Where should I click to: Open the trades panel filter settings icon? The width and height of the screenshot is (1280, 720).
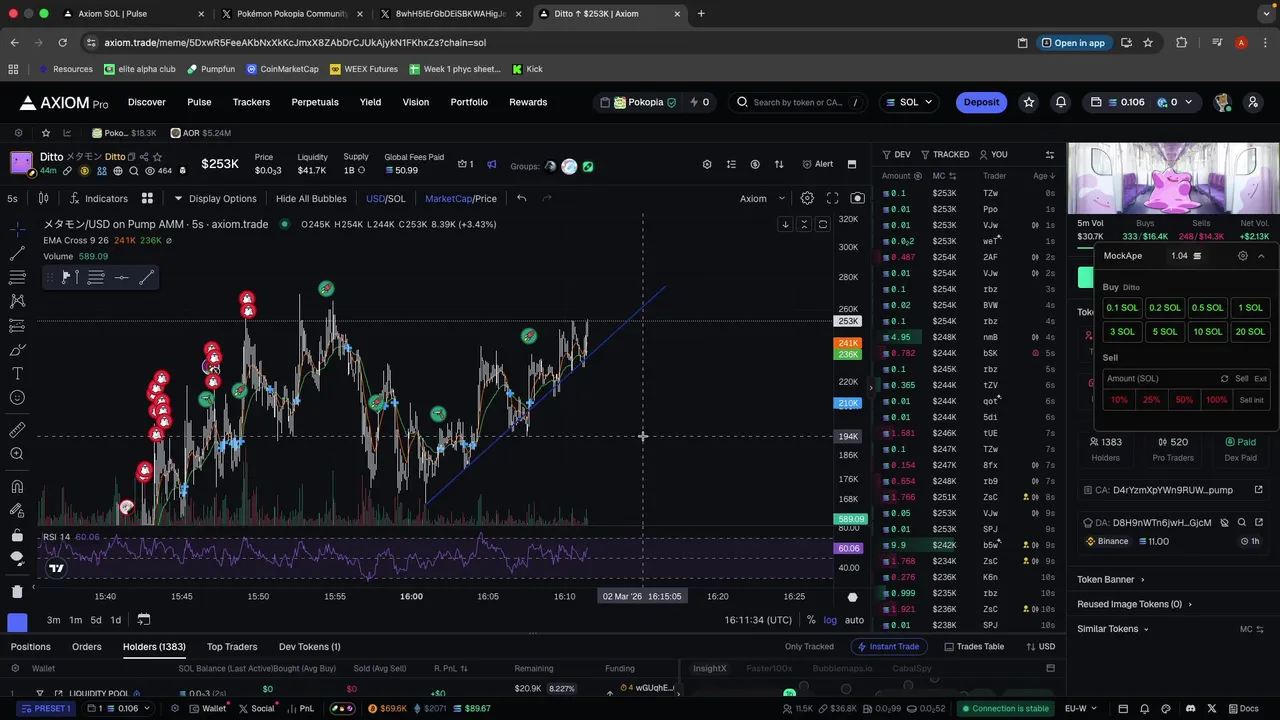[x=1050, y=154]
